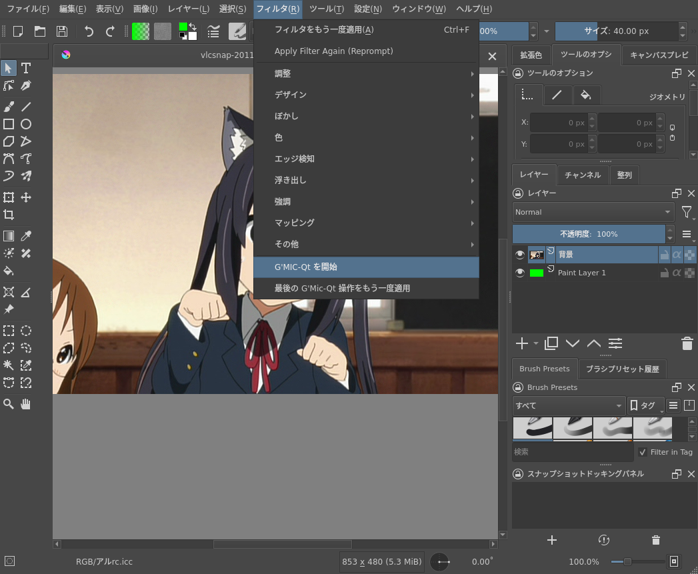698x574 pixels.
Task: Select the Polygon tool
Action: tap(8, 142)
